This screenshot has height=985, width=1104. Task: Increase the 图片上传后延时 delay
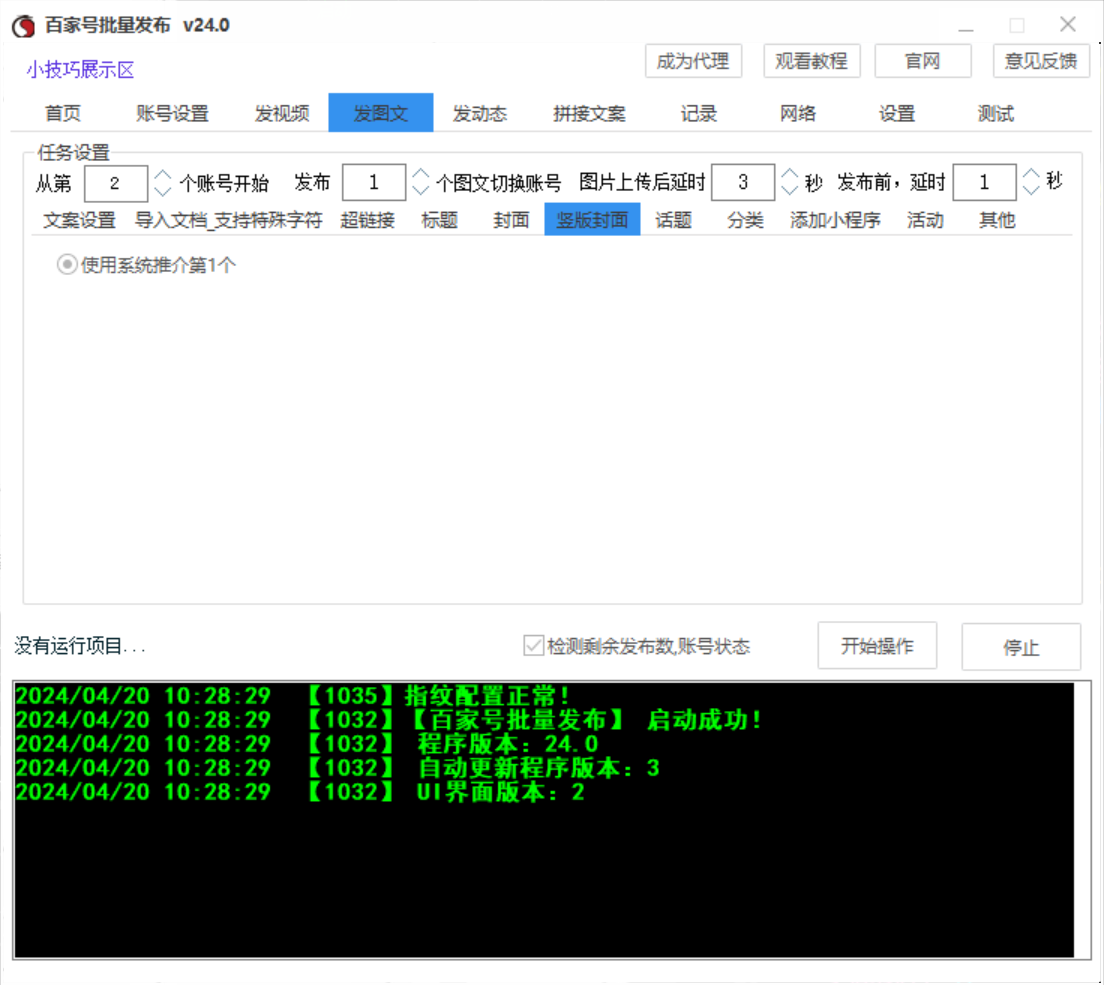pyautogui.click(x=789, y=174)
